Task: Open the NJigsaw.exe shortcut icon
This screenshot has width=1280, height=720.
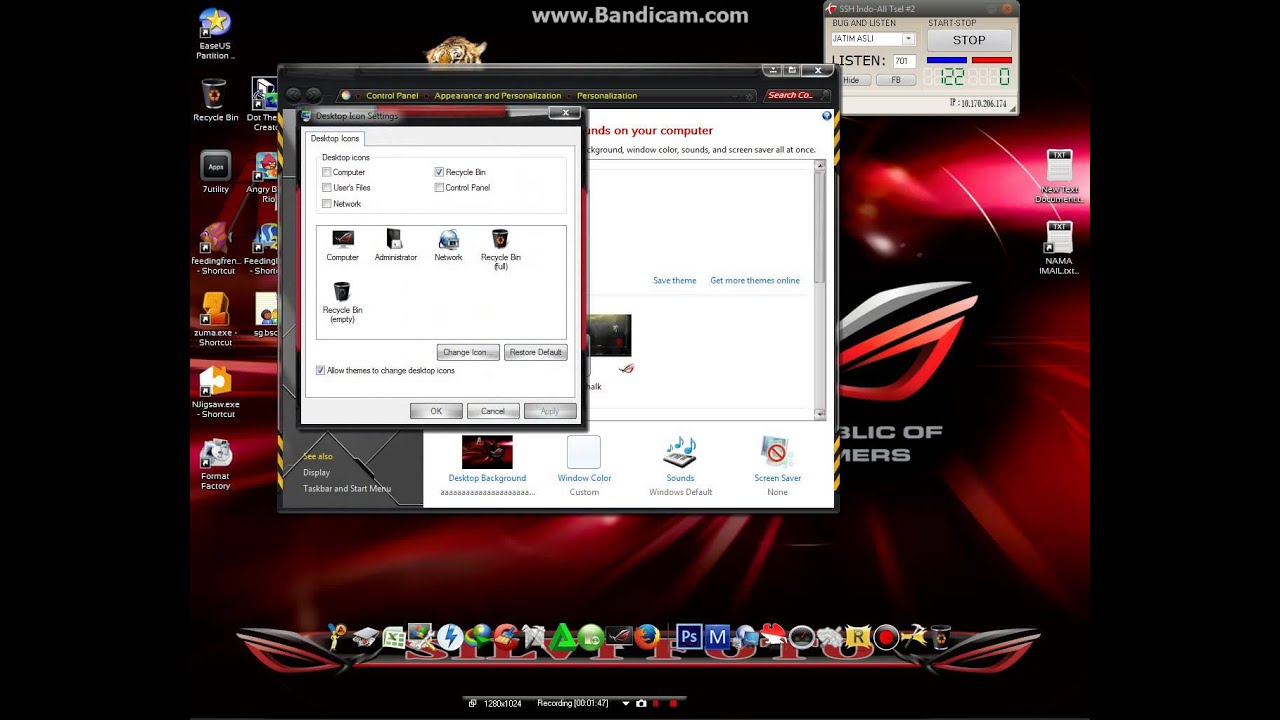Action: point(215,390)
